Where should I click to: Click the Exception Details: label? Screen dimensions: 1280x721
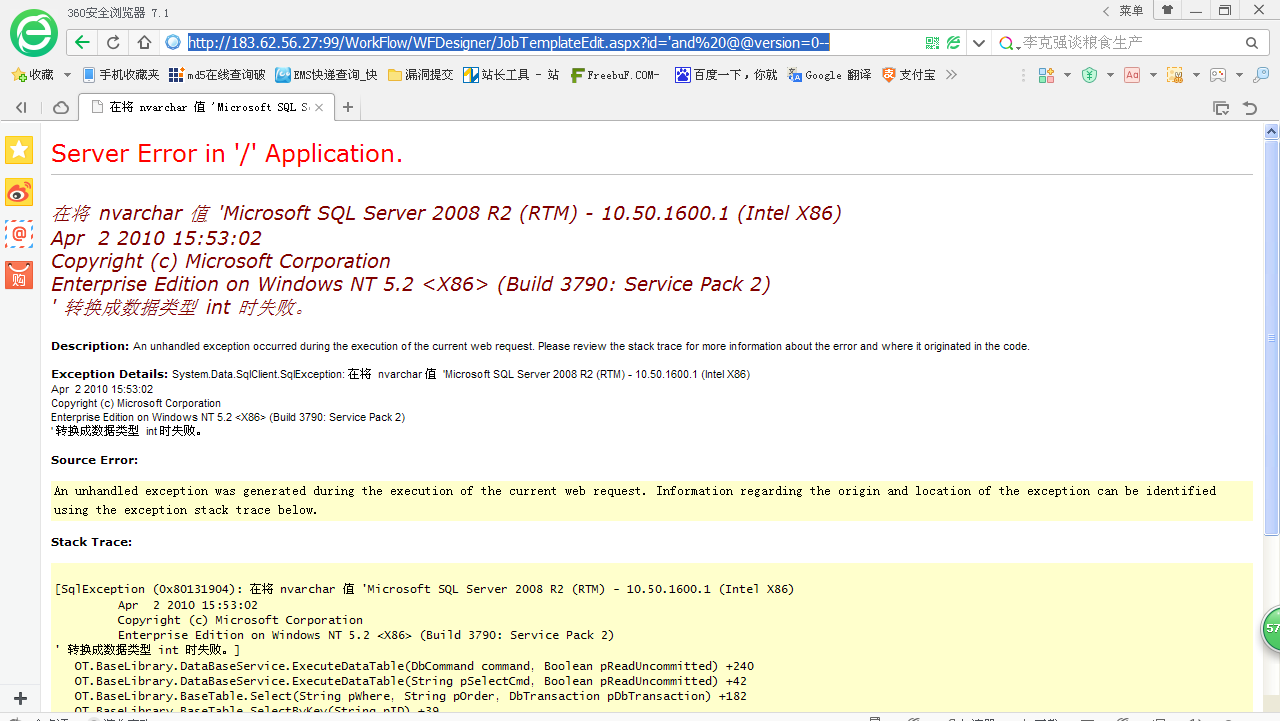[110, 374]
